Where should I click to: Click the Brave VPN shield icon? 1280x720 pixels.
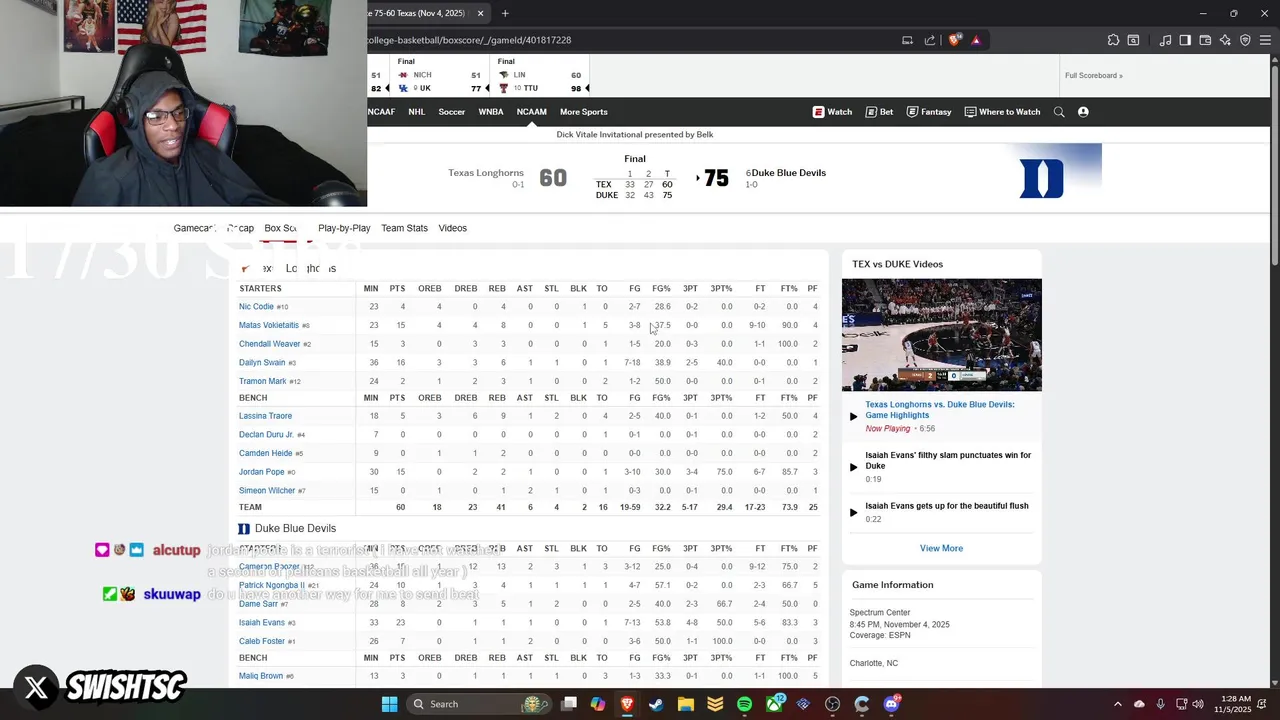click(1245, 40)
